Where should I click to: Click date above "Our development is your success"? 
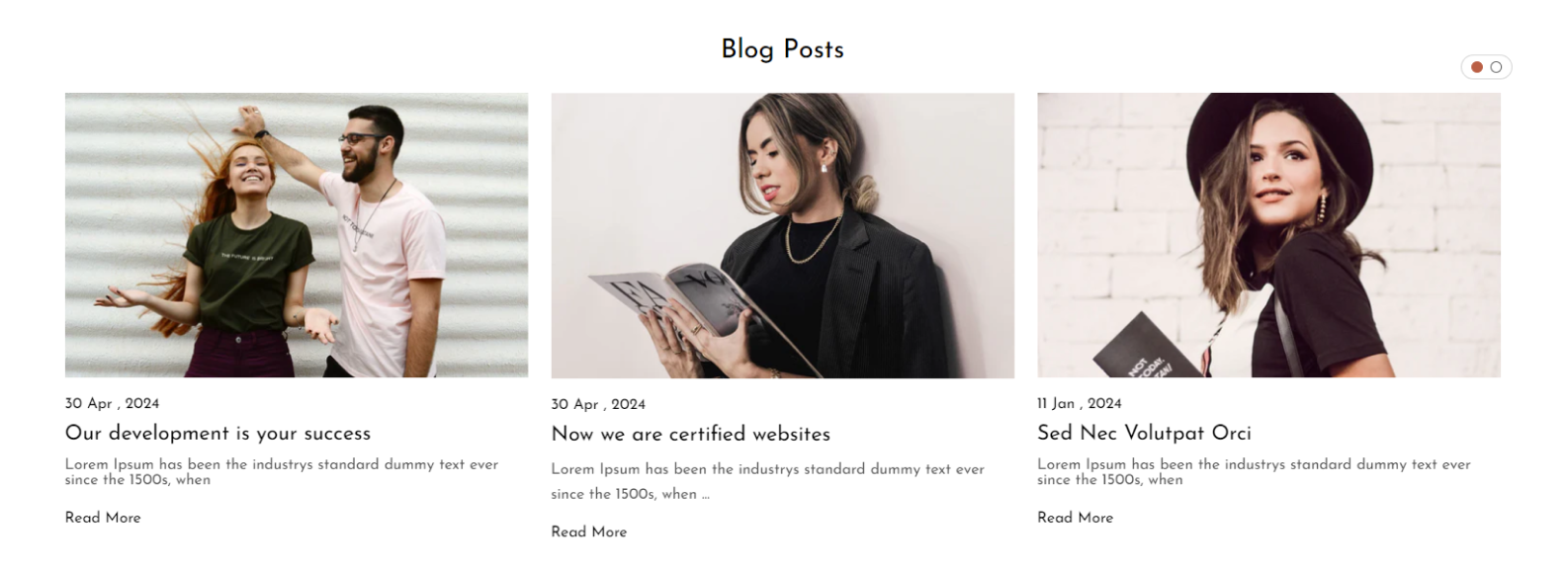(x=112, y=403)
